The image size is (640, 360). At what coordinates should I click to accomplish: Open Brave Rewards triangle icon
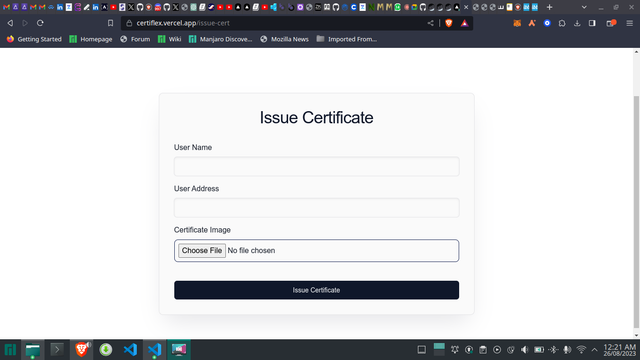tap(464, 23)
